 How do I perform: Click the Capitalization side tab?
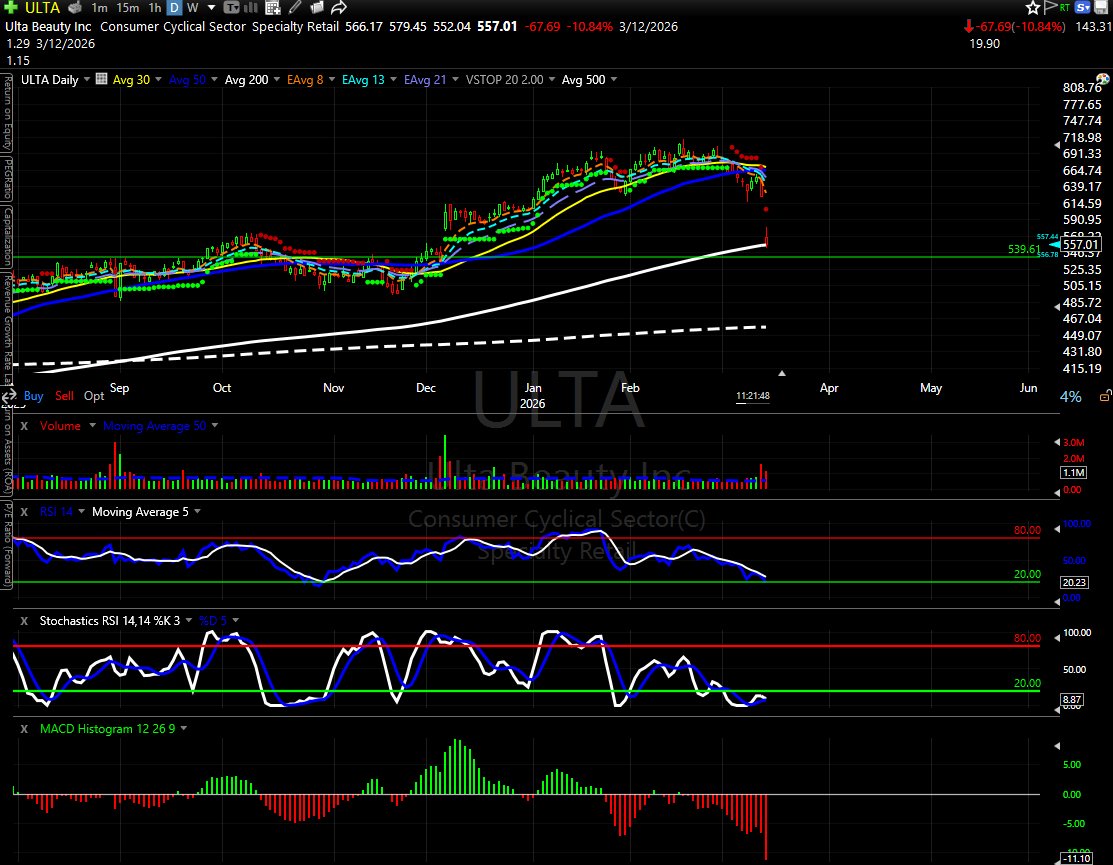pyautogui.click(x=7, y=237)
